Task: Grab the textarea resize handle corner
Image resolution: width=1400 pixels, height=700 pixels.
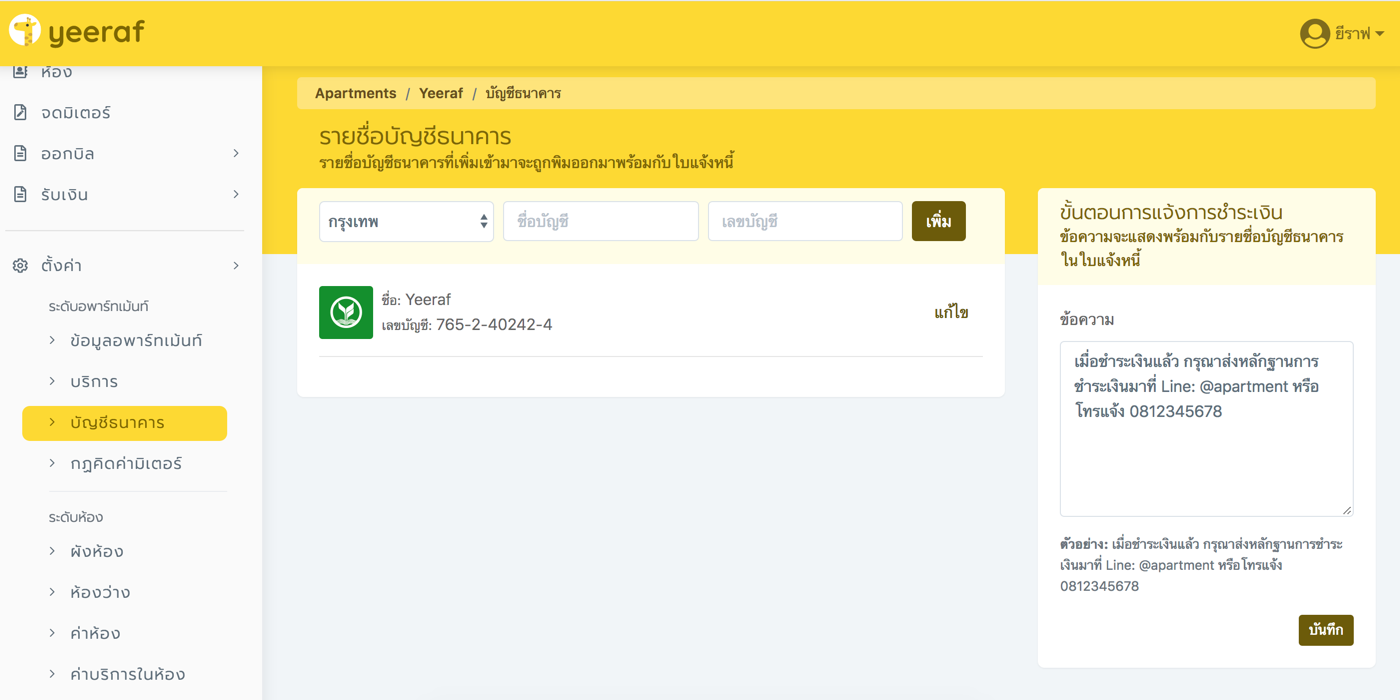Action: click(1347, 510)
